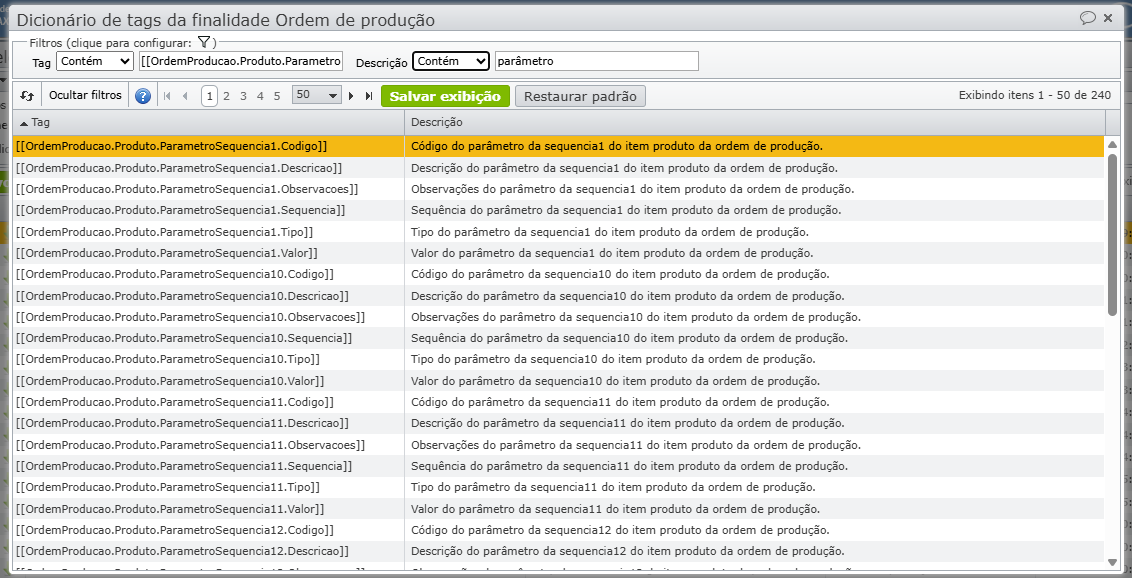Screen dimensions: 1132x578
Task: Click description 'Código do parâmetro da sequencia1'
Action: click(x=617, y=146)
